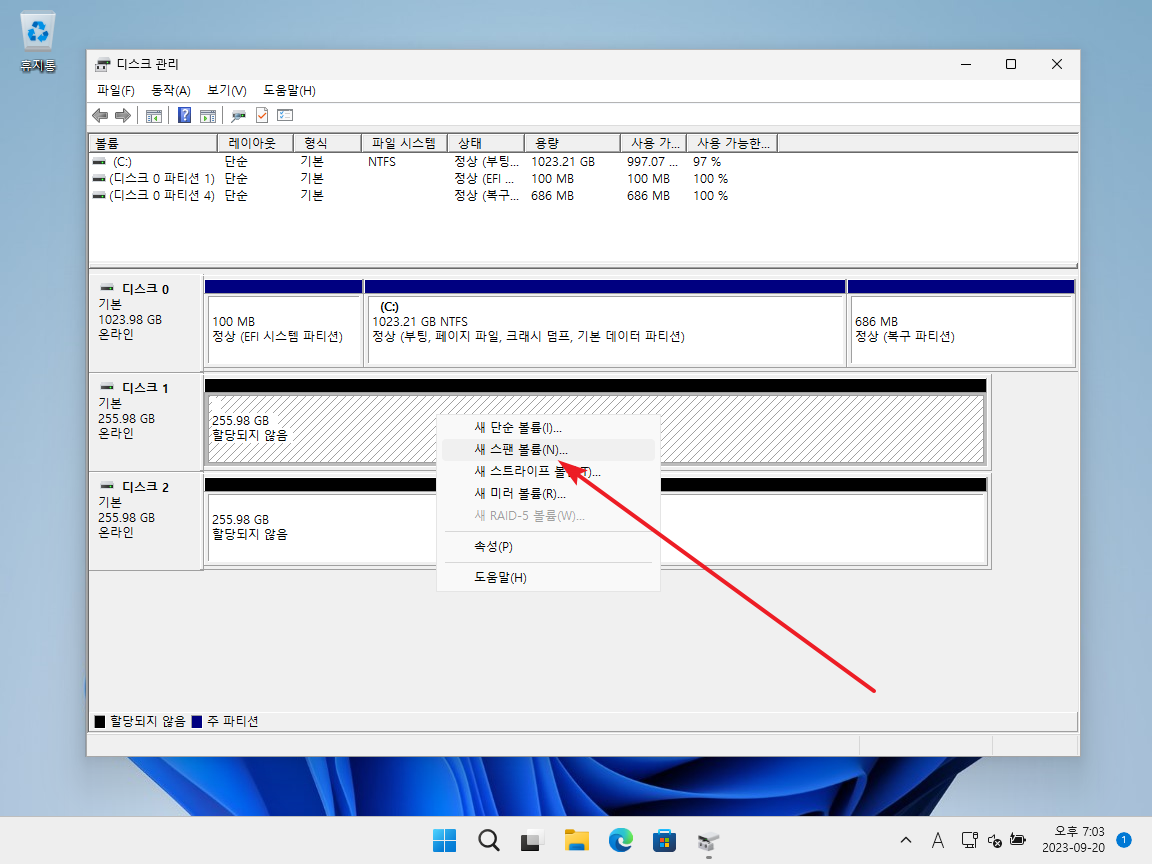
Task: Click the drive icon of 디스크 0 파티션 4
Action: [x=99, y=195]
